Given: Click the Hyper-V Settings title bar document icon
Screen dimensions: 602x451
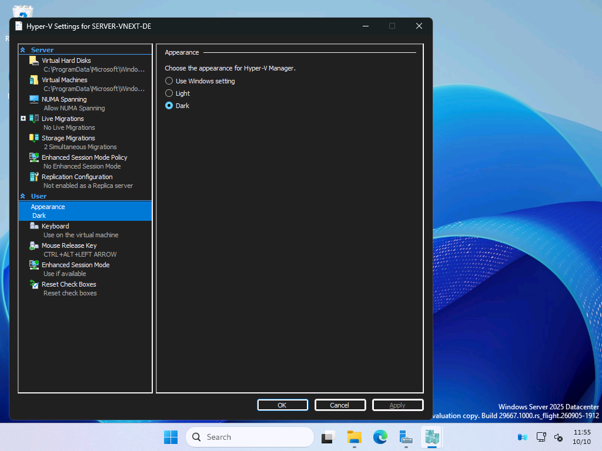Looking at the screenshot, I should click(18, 26).
